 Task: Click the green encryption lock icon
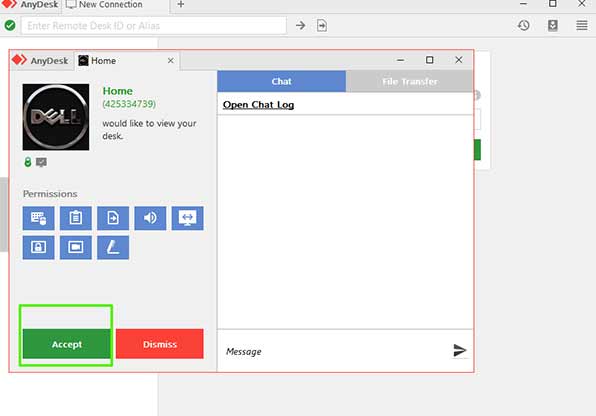27,162
